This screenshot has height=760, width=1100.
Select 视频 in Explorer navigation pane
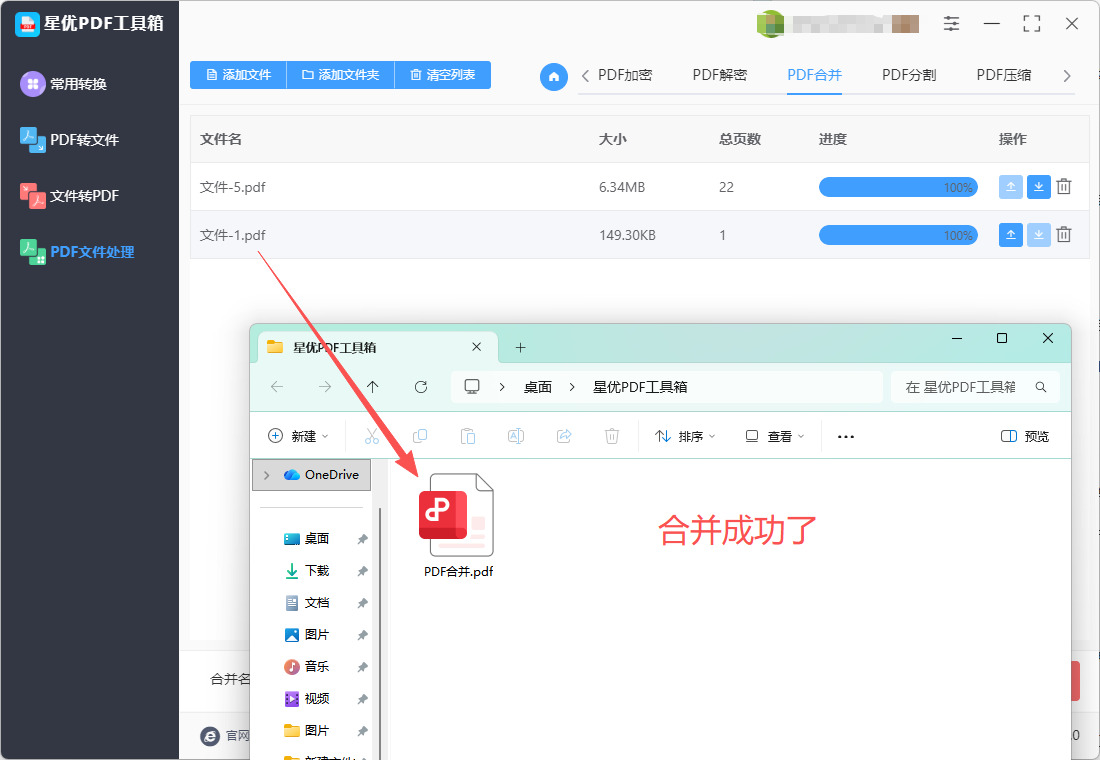pos(316,699)
